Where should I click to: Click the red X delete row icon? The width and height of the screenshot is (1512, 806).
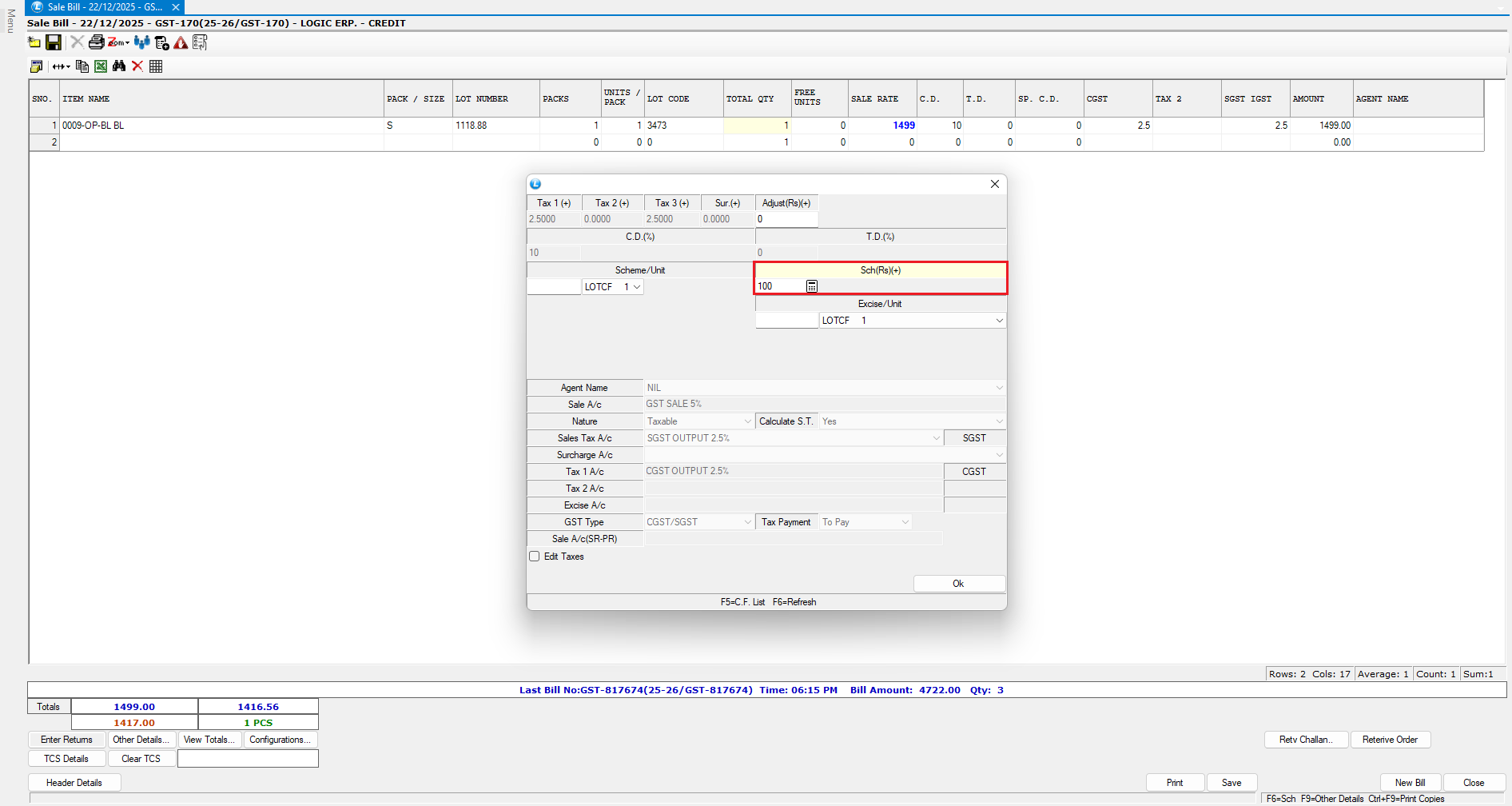point(137,66)
